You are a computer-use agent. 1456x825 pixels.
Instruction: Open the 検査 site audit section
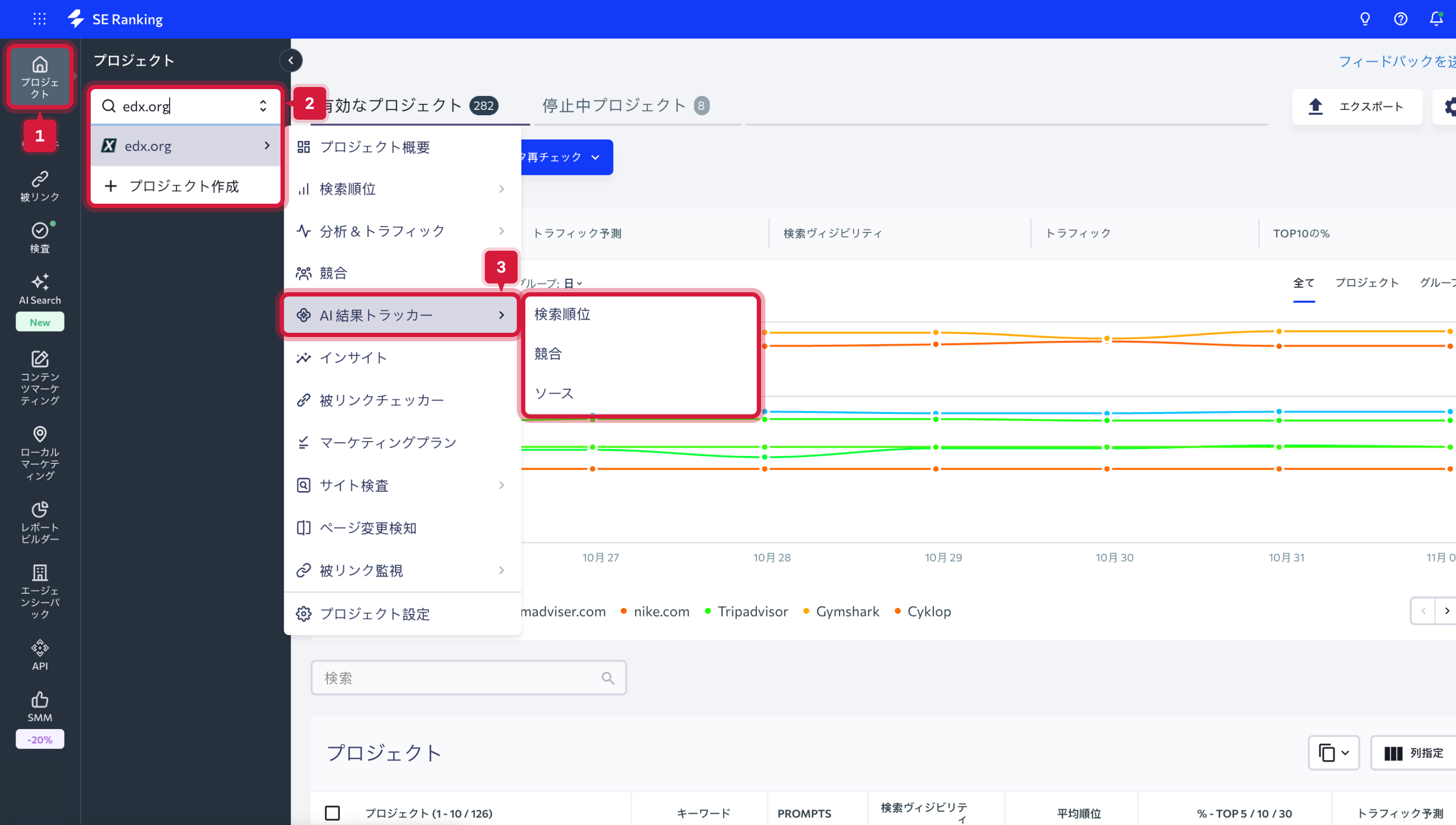pyautogui.click(x=39, y=236)
